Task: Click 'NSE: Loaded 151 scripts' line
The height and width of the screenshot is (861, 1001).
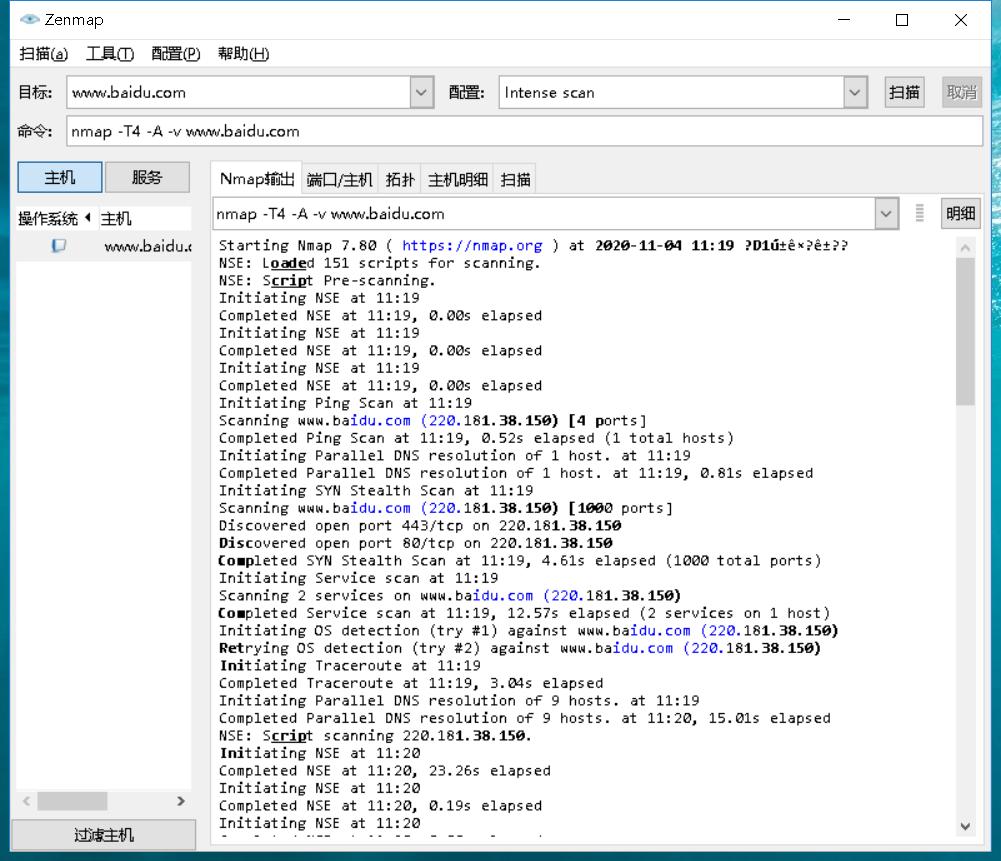Action: click(379, 263)
